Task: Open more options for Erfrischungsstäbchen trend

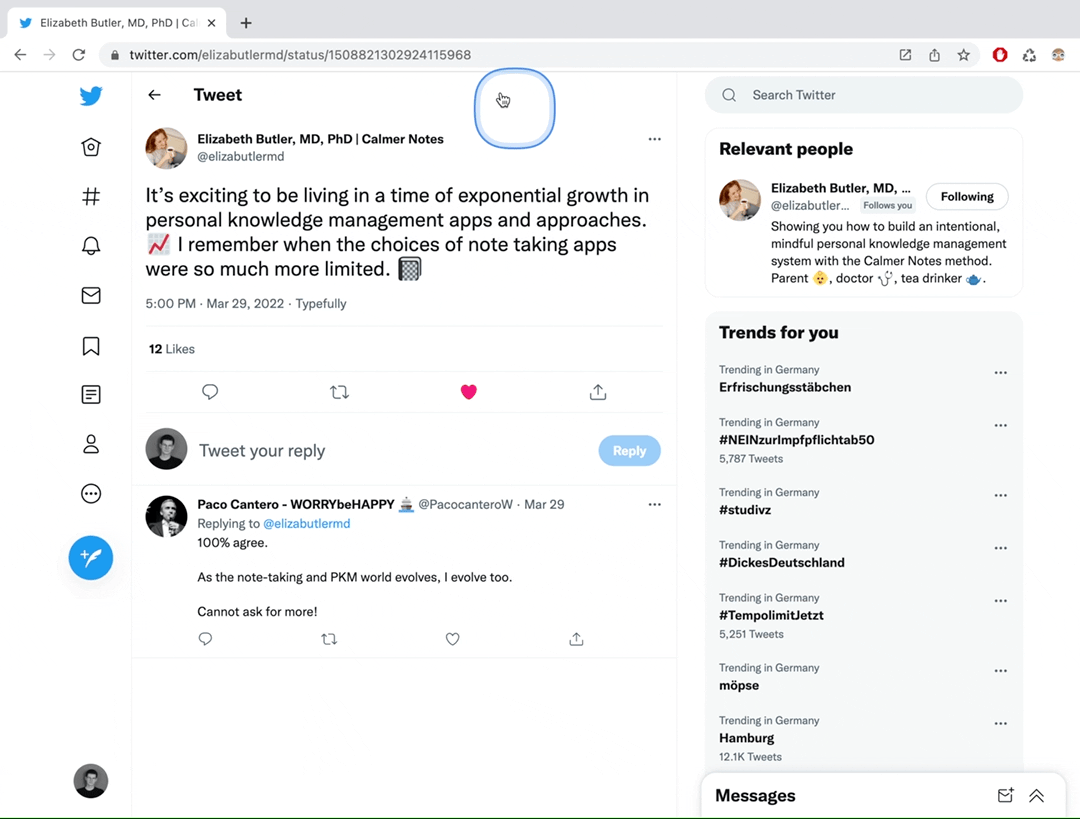Action: [x=1000, y=373]
